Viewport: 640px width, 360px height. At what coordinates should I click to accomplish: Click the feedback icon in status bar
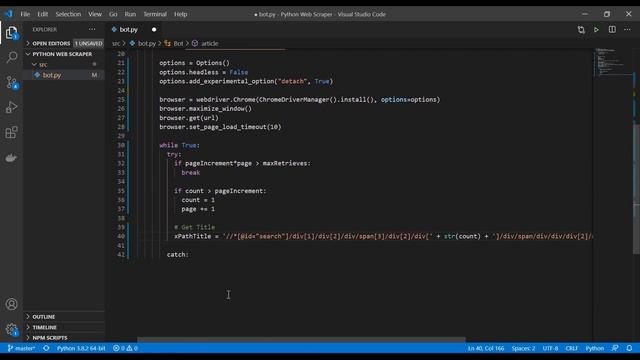615,348
